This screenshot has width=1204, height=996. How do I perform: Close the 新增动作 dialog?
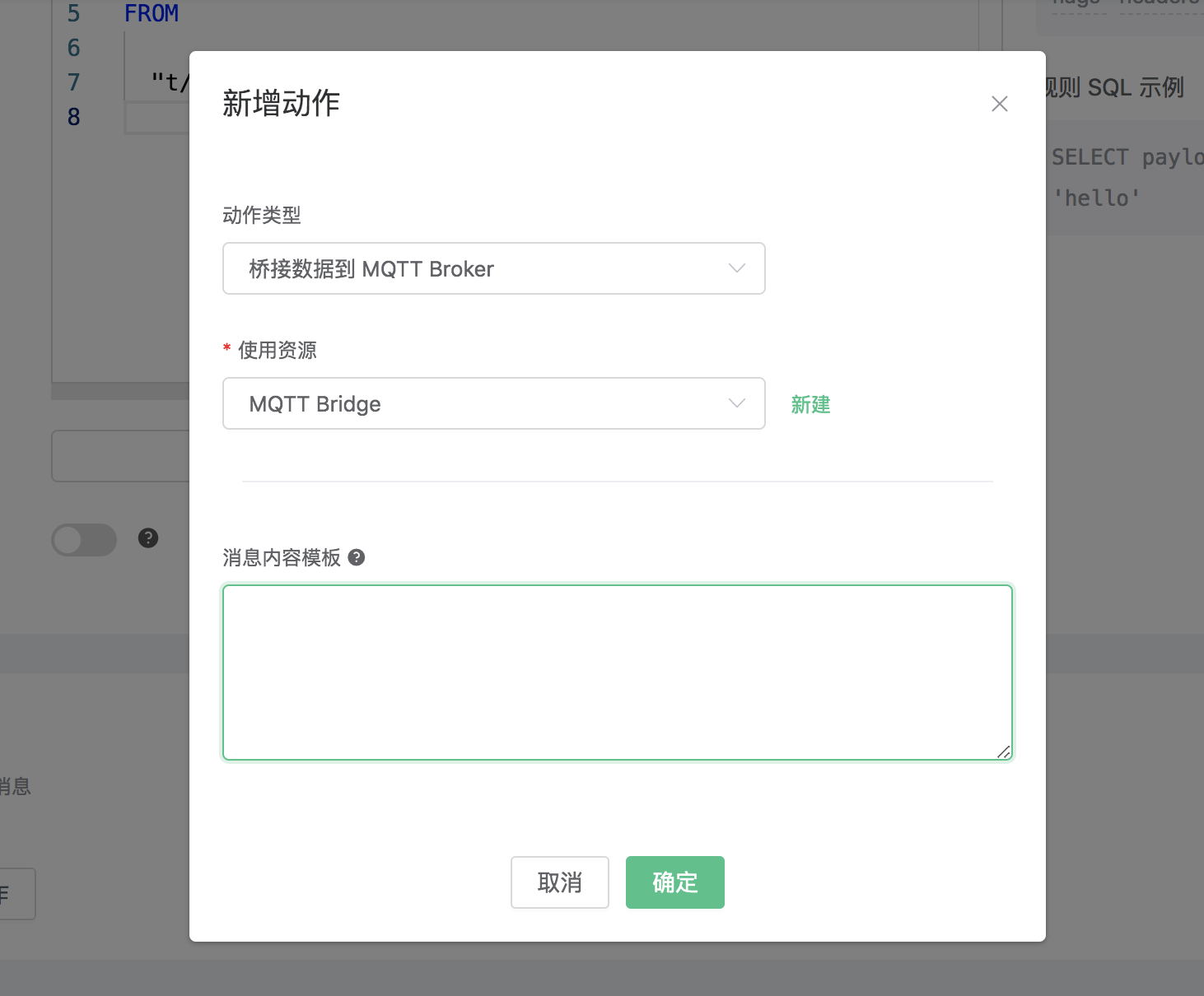click(999, 104)
